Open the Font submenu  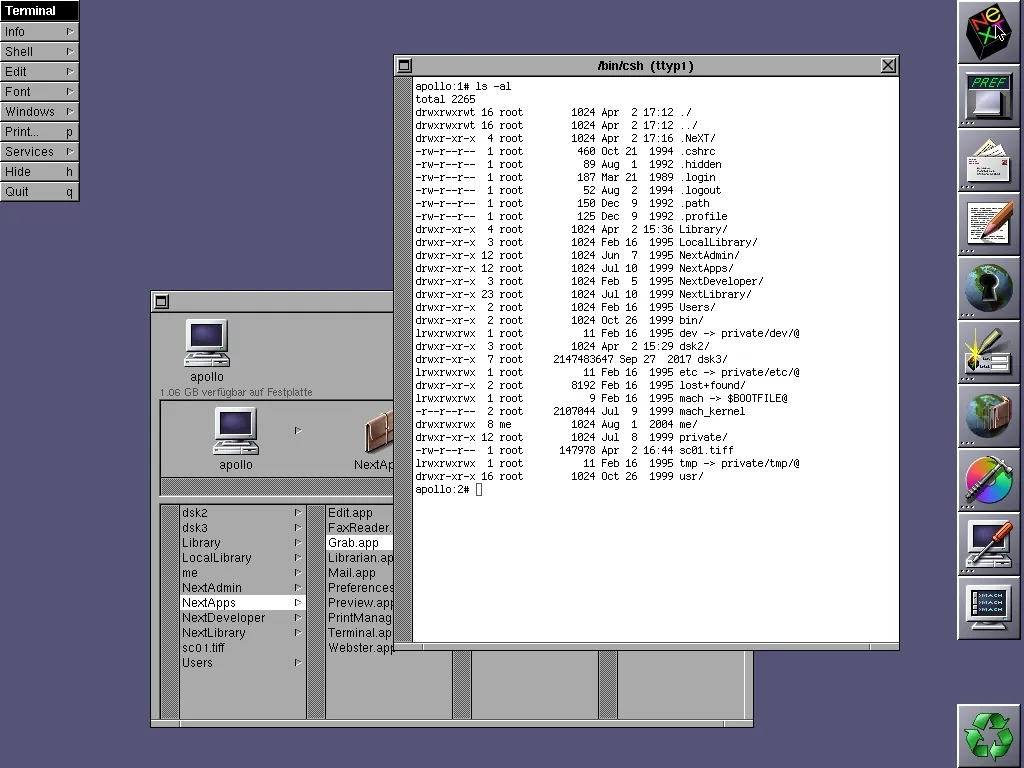39,92
